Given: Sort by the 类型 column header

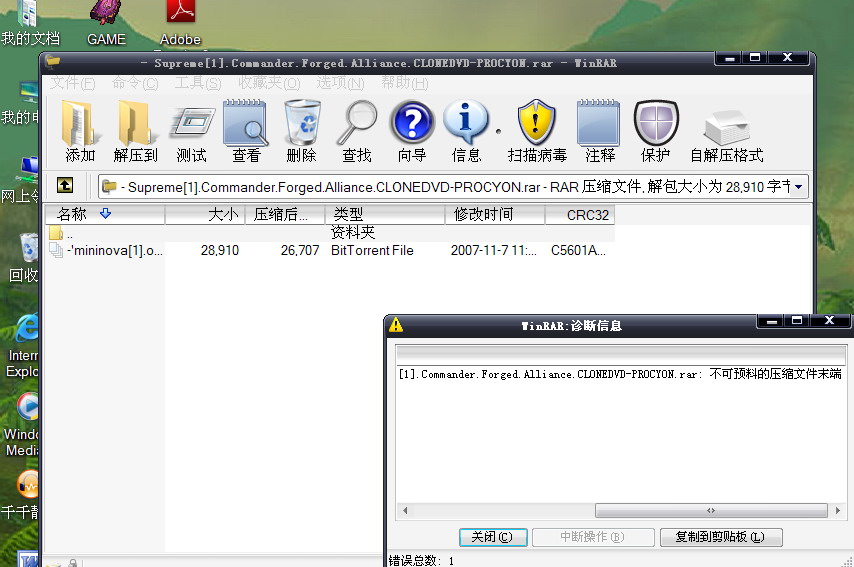Looking at the screenshot, I should [x=385, y=215].
